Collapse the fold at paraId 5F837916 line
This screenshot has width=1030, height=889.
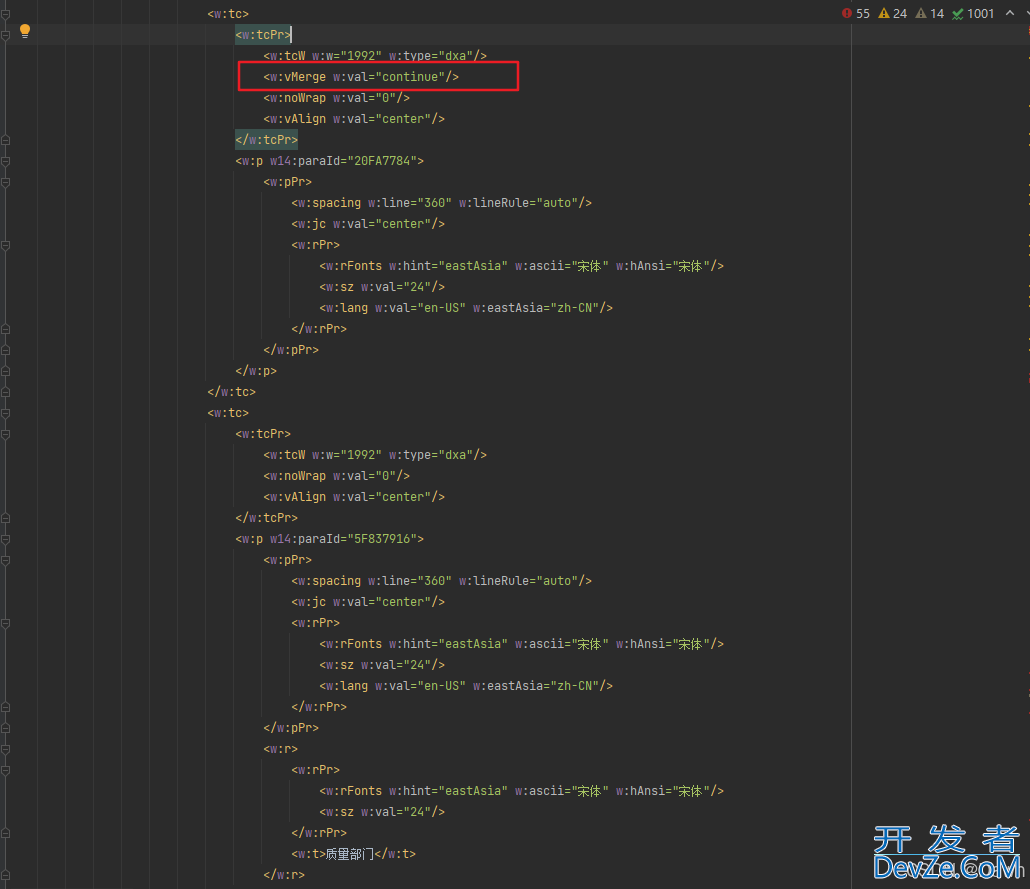tap(5, 539)
